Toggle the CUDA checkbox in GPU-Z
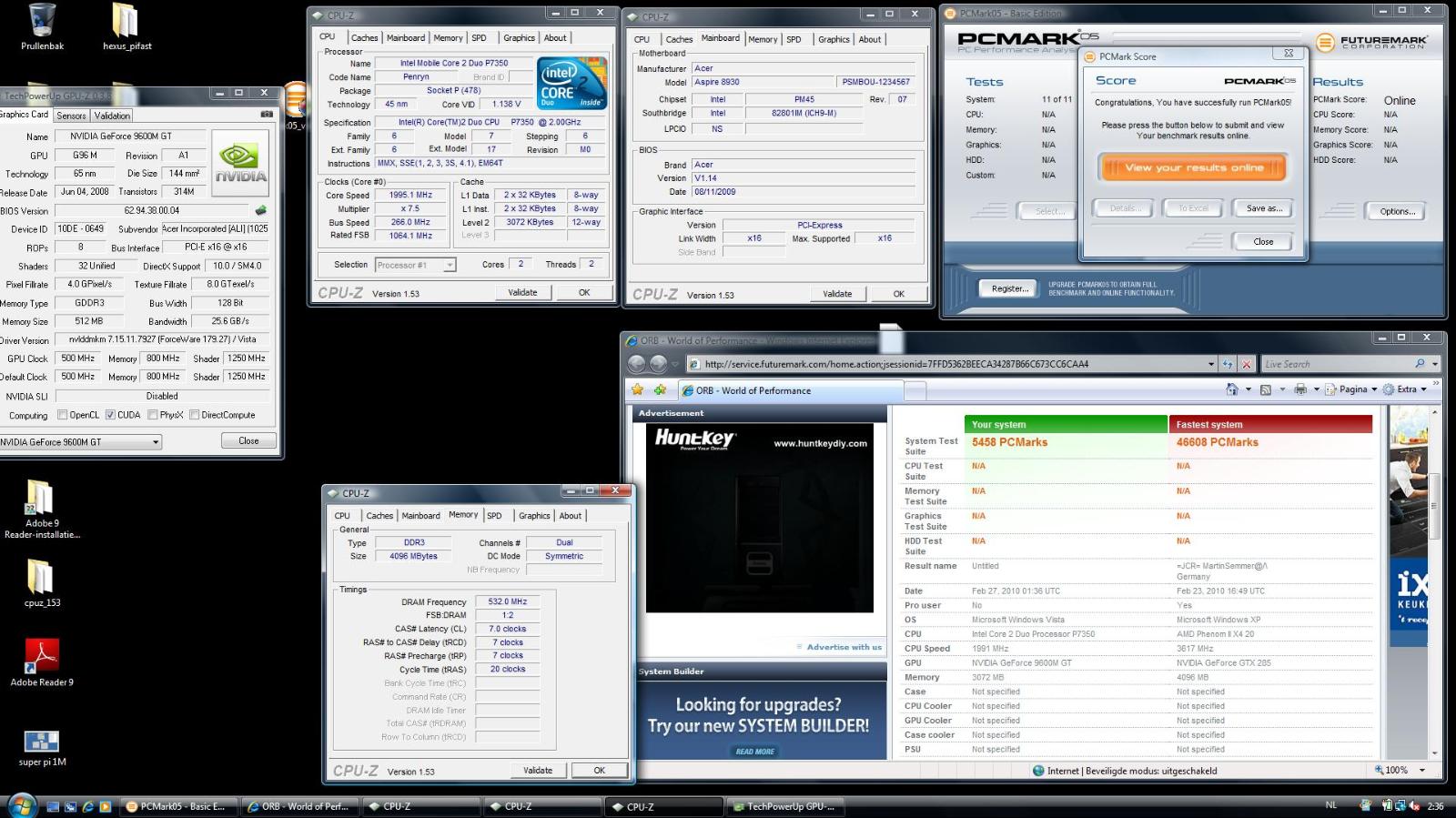The width and height of the screenshot is (1456, 818). tap(110, 415)
